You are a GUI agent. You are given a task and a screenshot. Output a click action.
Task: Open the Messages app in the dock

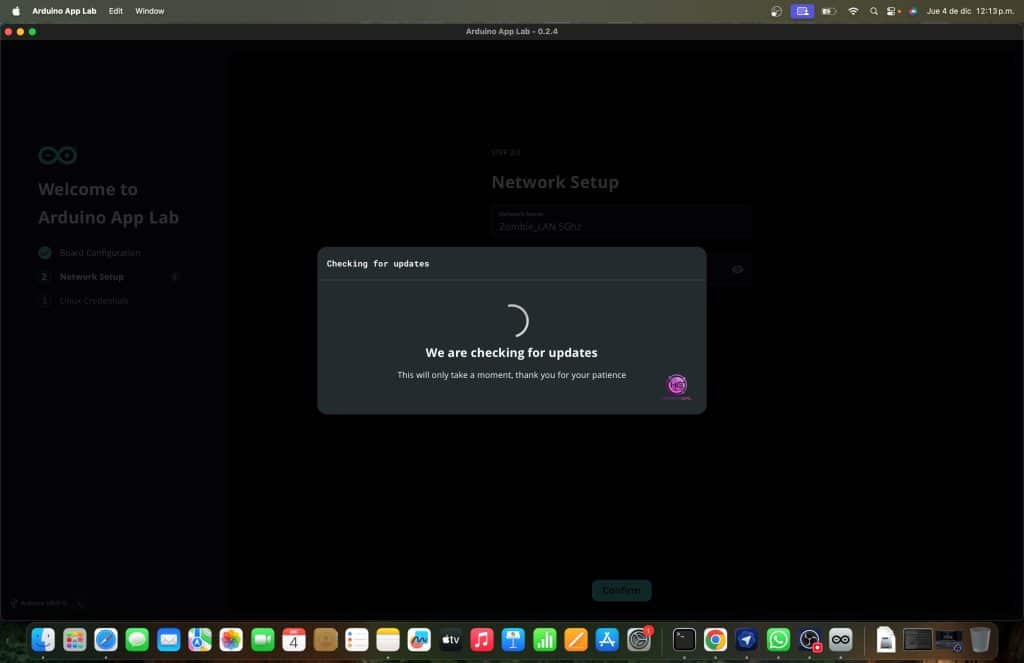click(x=137, y=639)
